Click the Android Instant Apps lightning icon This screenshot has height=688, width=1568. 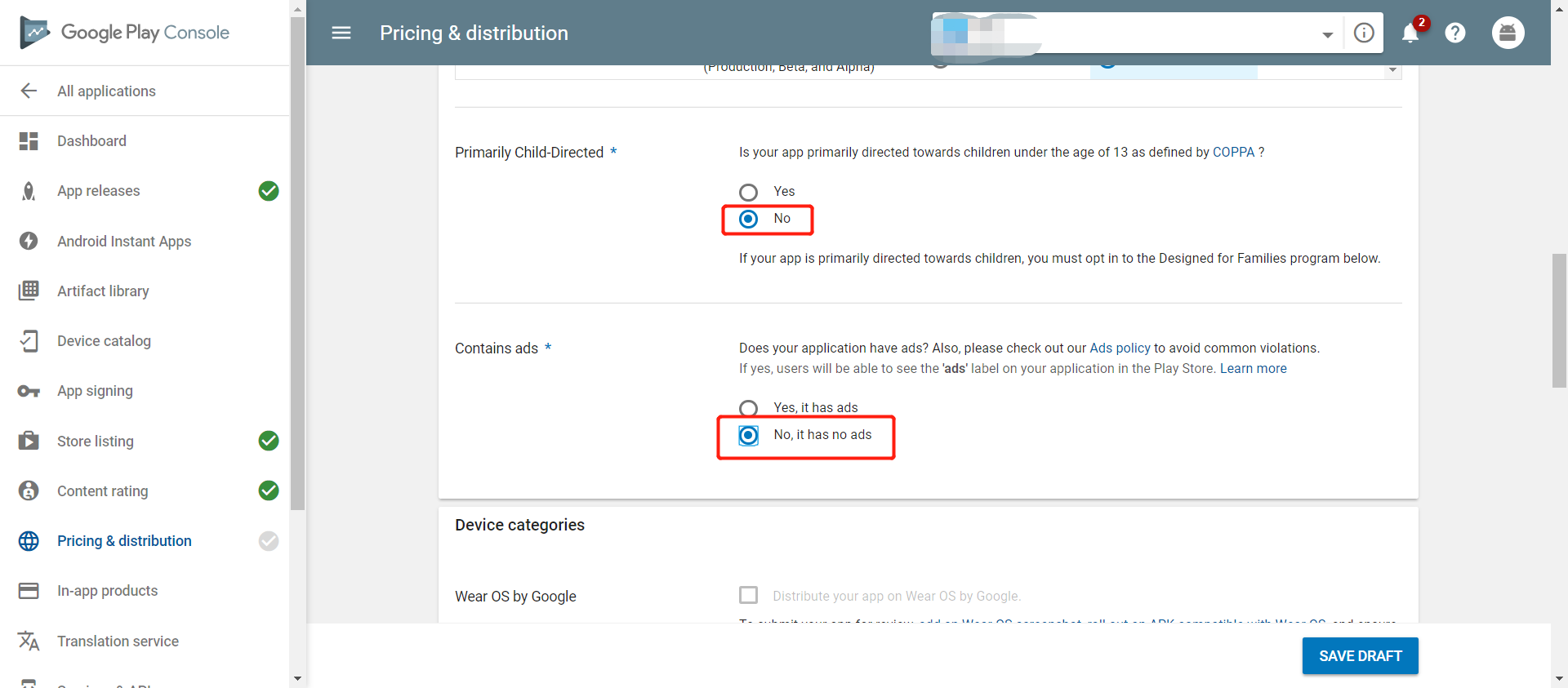pos(29,241)
